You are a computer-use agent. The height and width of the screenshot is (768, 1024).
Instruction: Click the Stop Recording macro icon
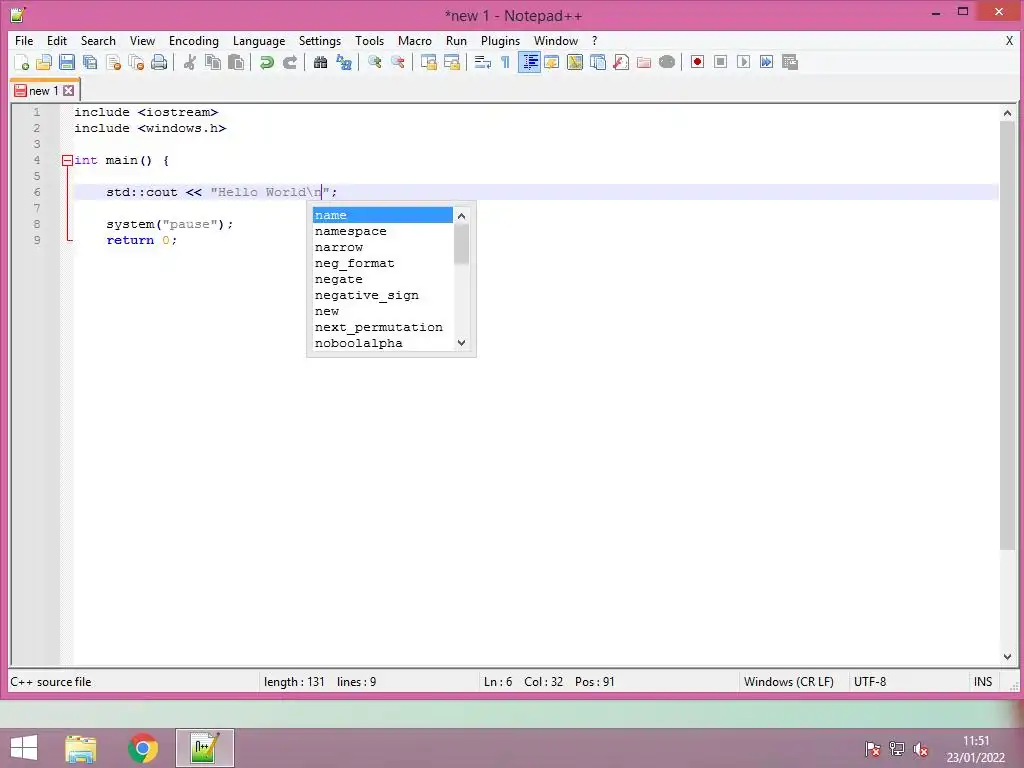pos(720,62)
